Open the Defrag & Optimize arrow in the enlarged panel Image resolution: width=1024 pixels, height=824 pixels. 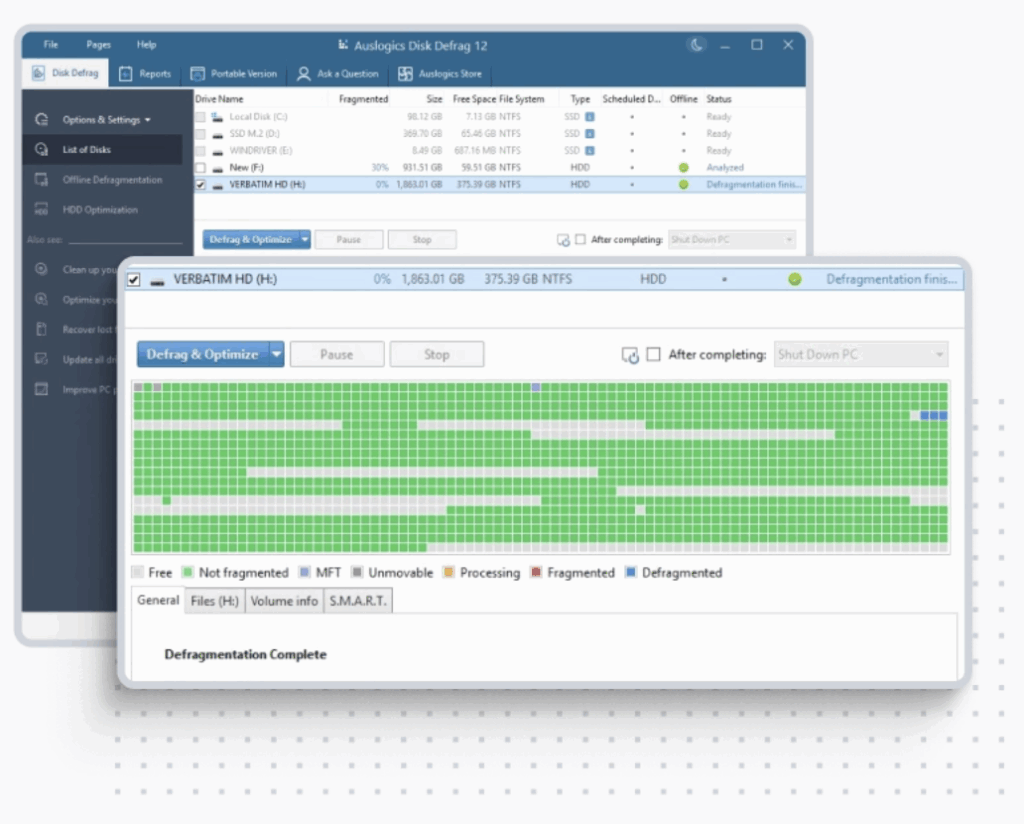277,354
